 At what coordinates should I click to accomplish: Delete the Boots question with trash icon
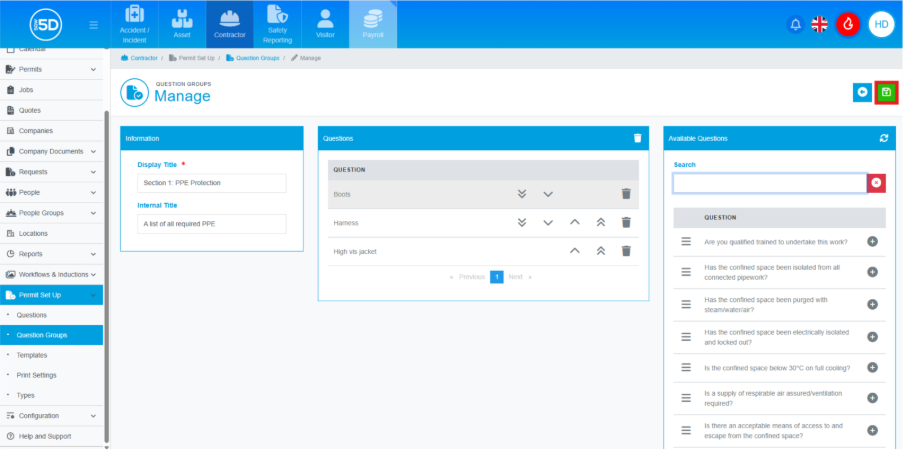point(626,194)
